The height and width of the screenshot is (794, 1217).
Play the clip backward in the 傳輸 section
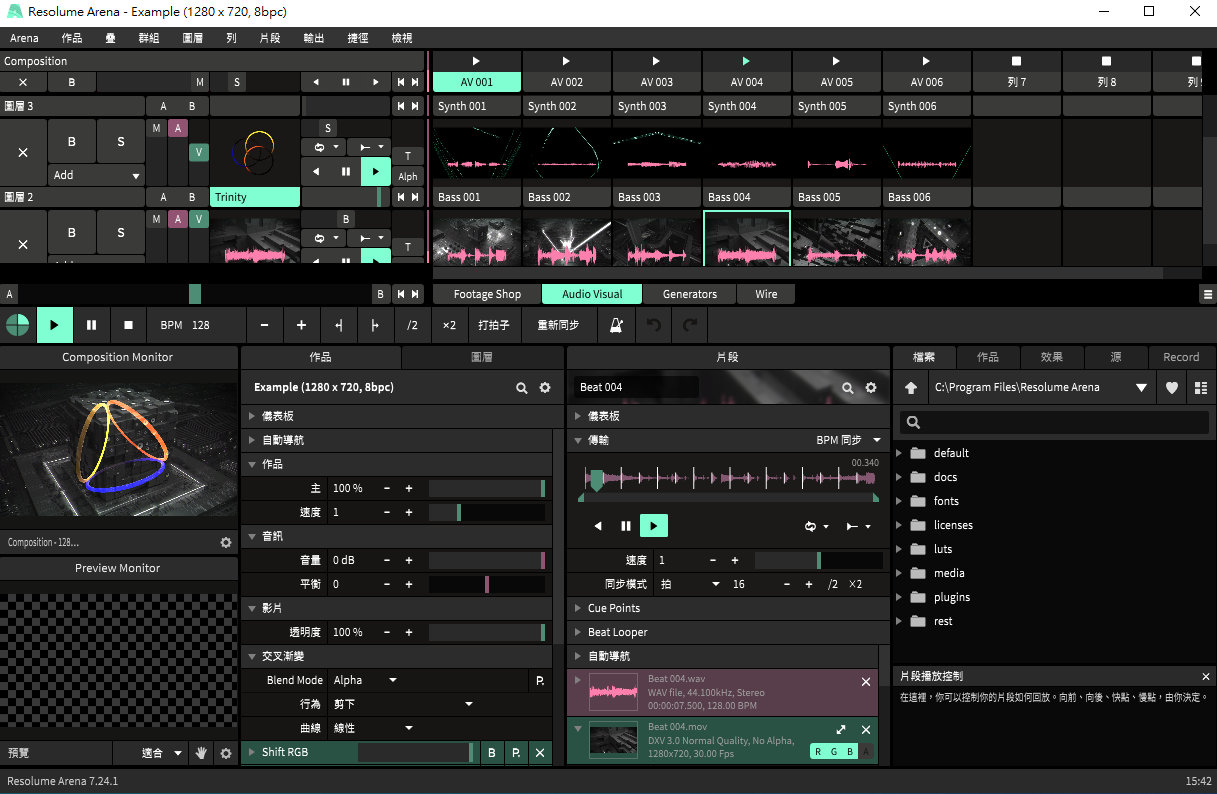598,526
